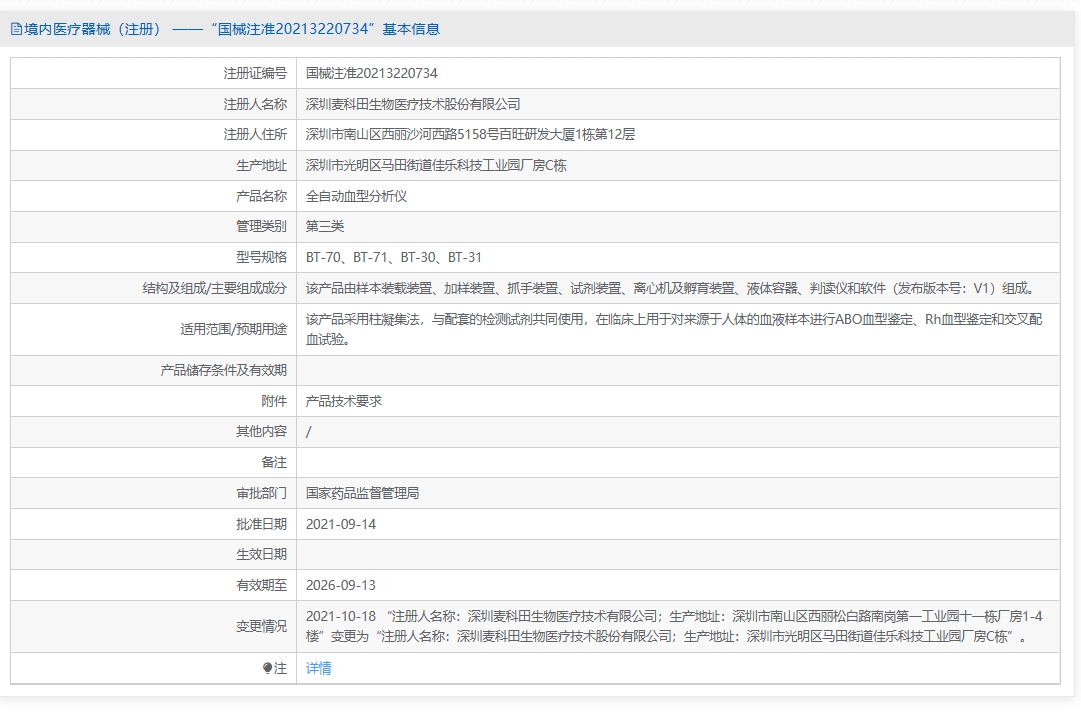The image size is (1081, 722).
Task: Select the value 国家药品监督管理局
Action: click(x=363, y=493)
